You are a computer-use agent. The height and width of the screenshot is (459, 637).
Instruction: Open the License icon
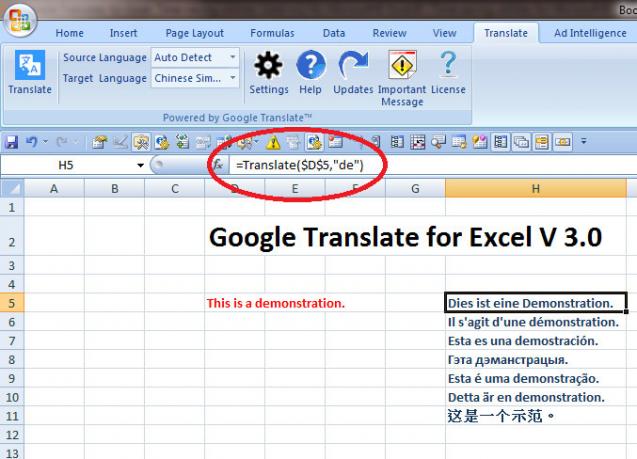(448, 72)
